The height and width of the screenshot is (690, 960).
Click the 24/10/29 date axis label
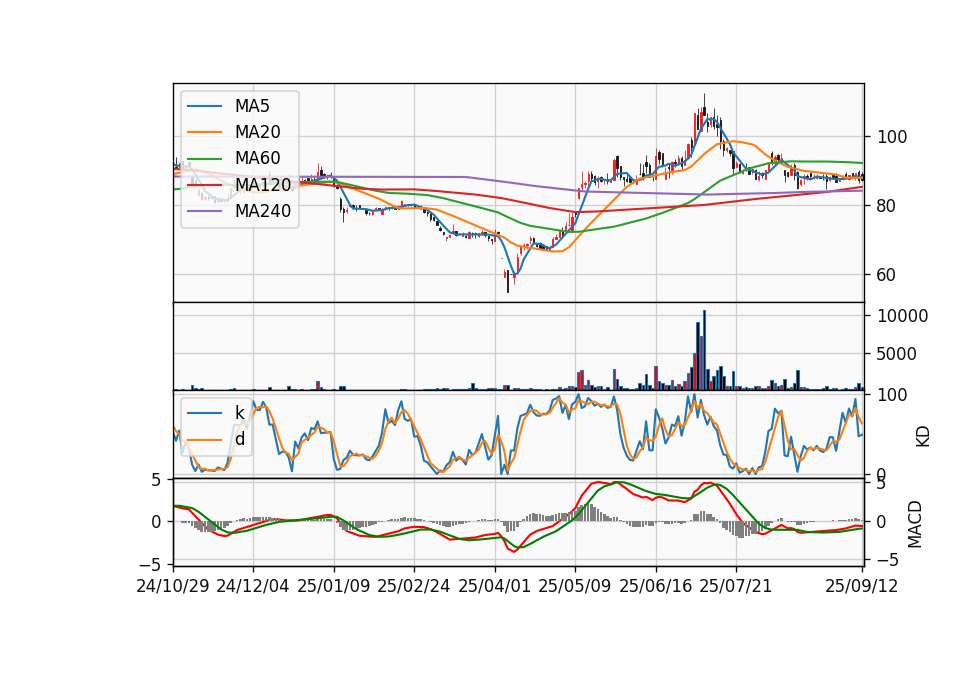click(x=173, y=586)
